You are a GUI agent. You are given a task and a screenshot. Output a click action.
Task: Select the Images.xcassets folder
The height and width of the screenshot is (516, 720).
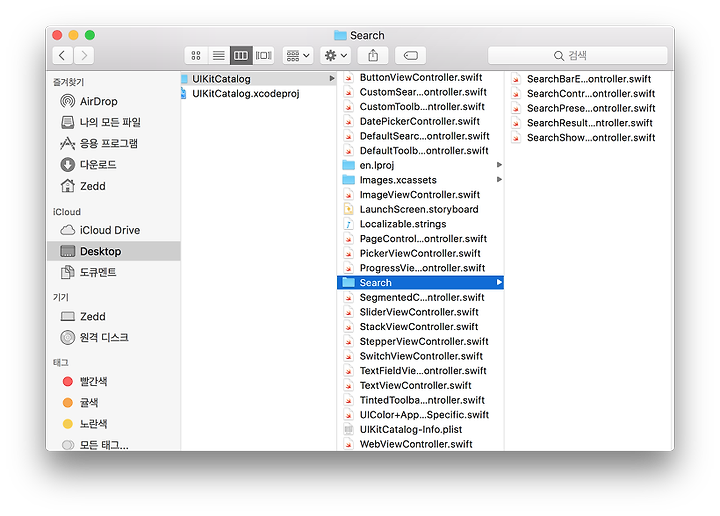click(420, 180)
